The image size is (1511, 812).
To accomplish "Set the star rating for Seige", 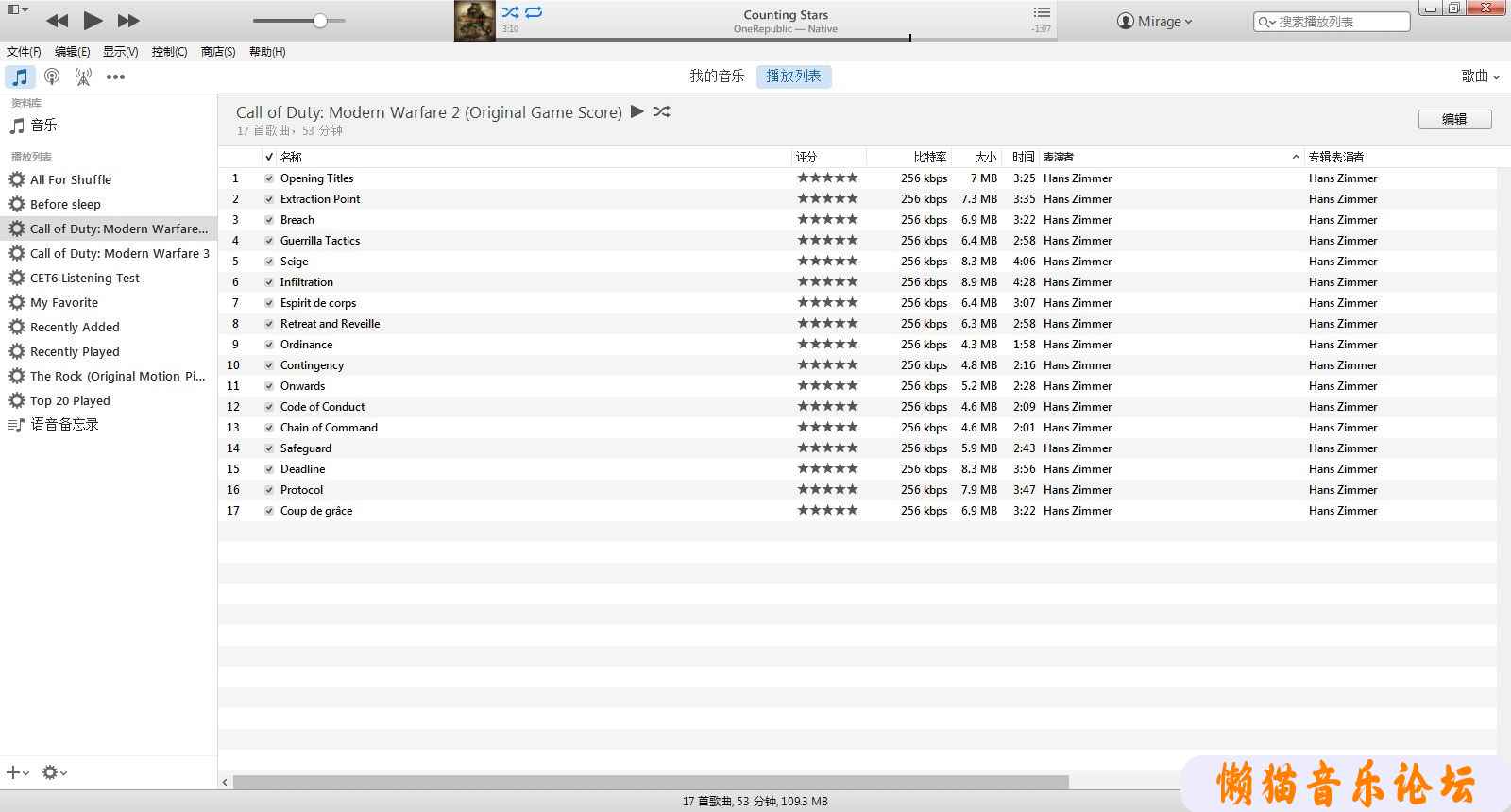I will click(x=827, y=261).
